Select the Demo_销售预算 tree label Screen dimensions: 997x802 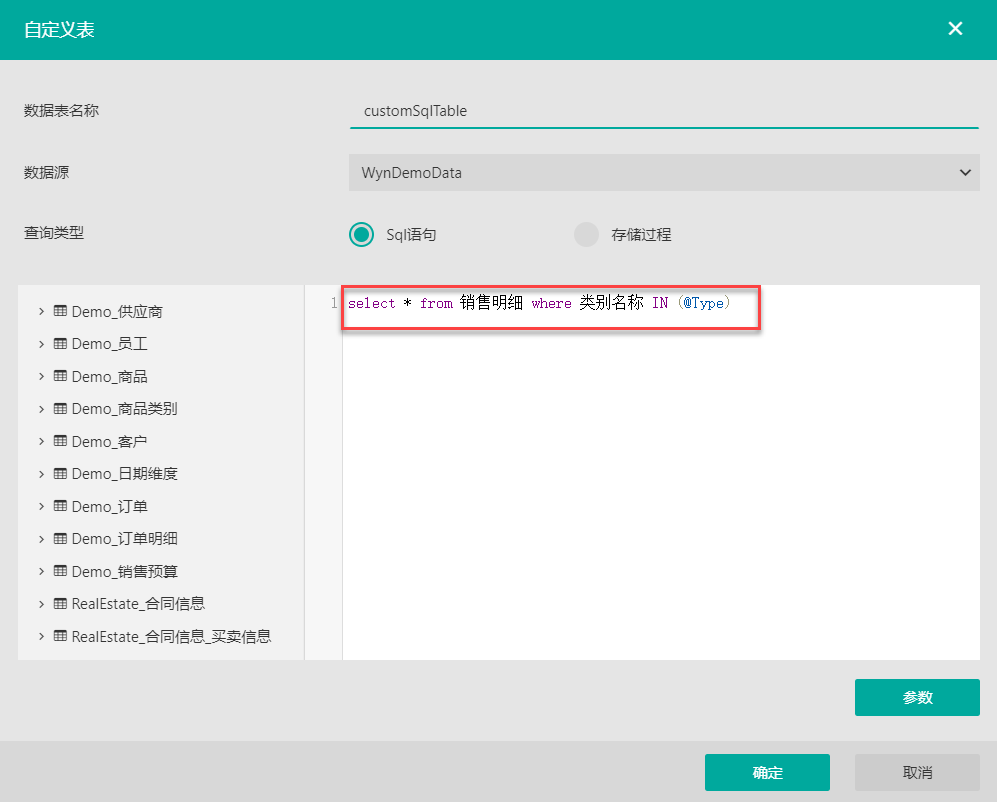(x=124, y=572)
